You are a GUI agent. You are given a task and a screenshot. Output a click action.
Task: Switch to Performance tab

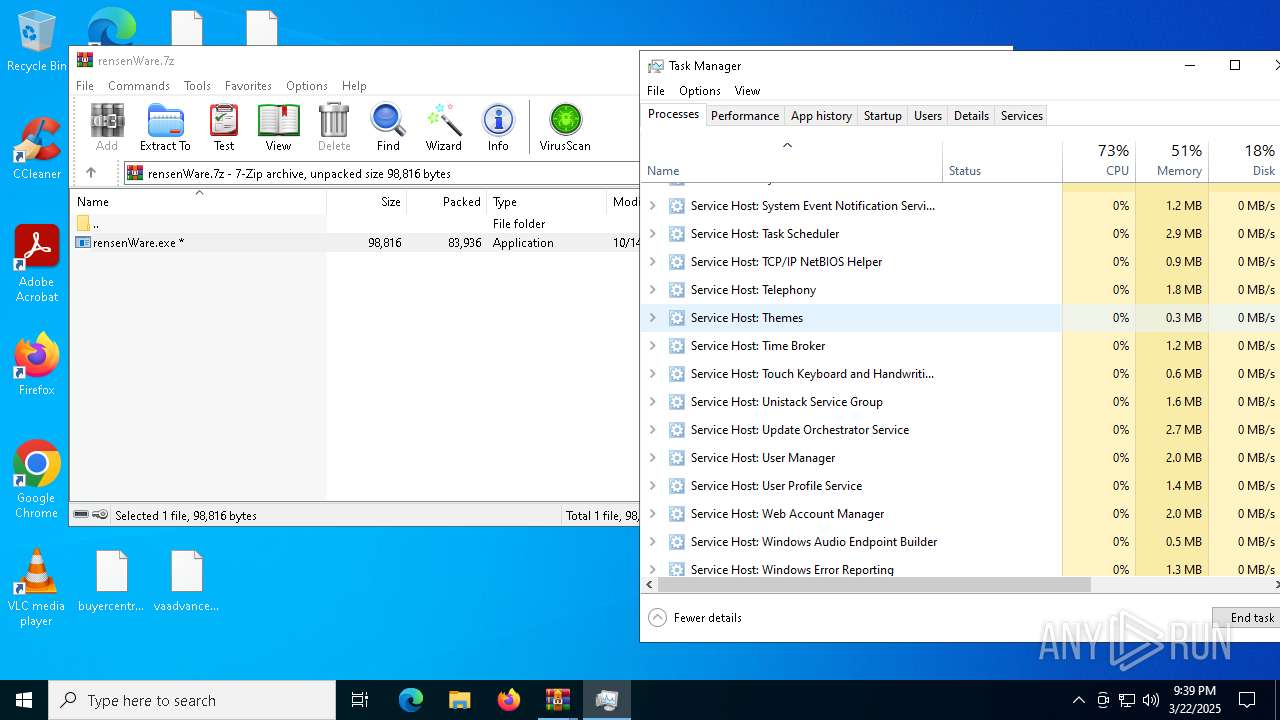[745, 116]
